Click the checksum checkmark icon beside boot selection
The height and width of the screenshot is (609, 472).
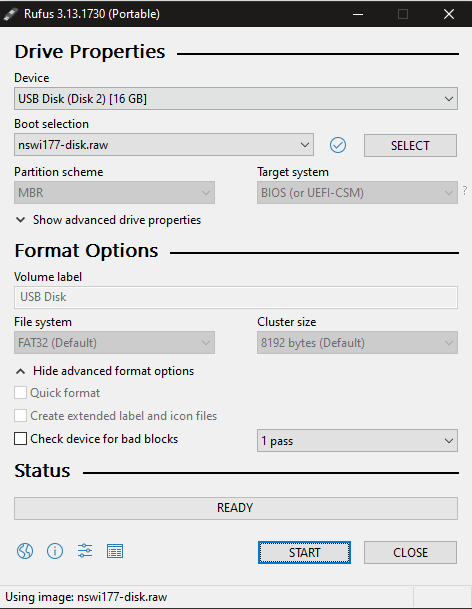[x=338, y=145]
